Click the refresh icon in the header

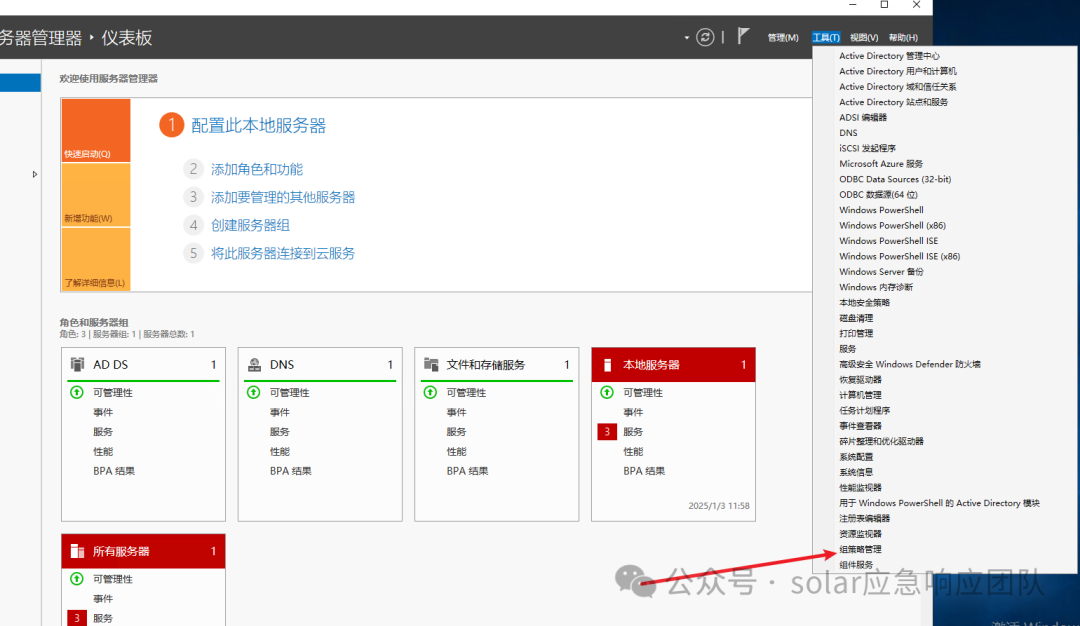pos(705,37)
